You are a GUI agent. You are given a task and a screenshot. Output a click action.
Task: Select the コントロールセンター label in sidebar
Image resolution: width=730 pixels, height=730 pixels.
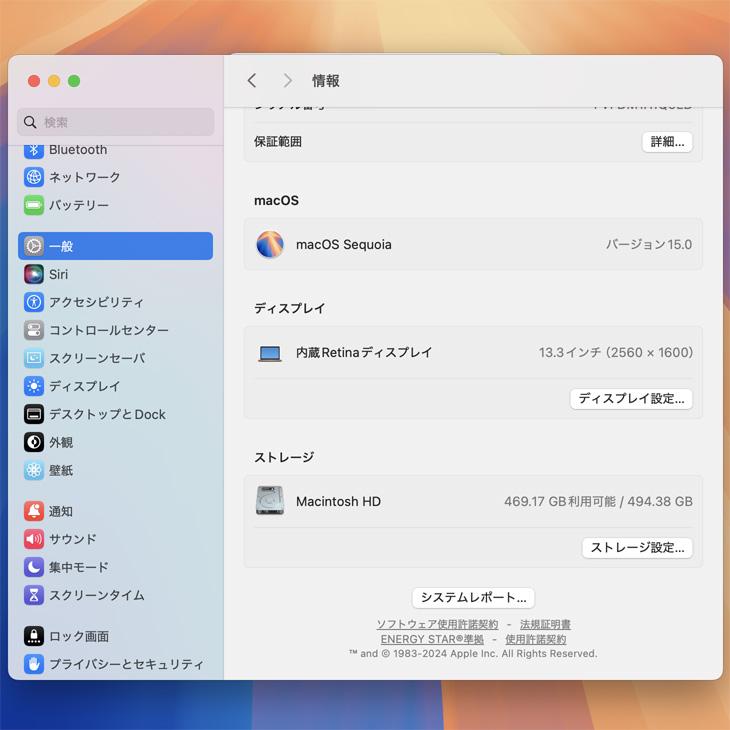[109, 331]
